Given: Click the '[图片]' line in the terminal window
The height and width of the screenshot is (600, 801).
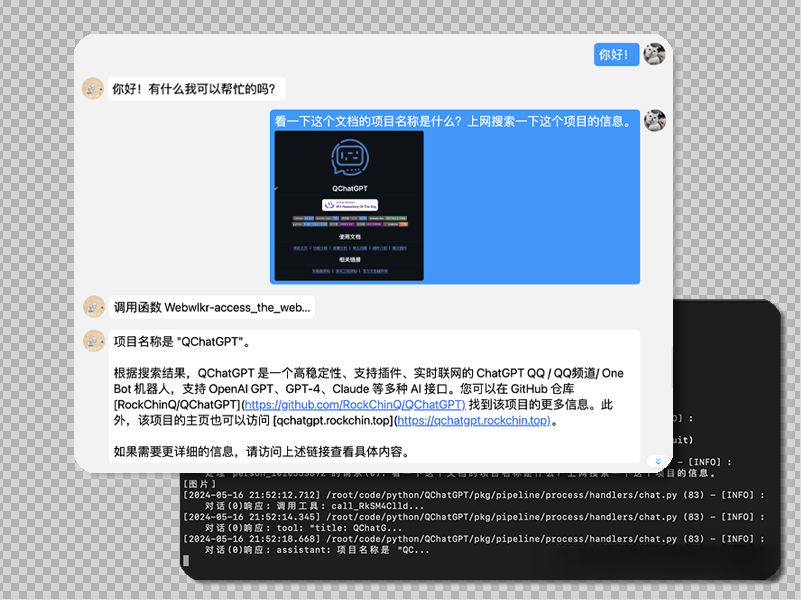Looking at the screenshot, I should click(200, 484).
